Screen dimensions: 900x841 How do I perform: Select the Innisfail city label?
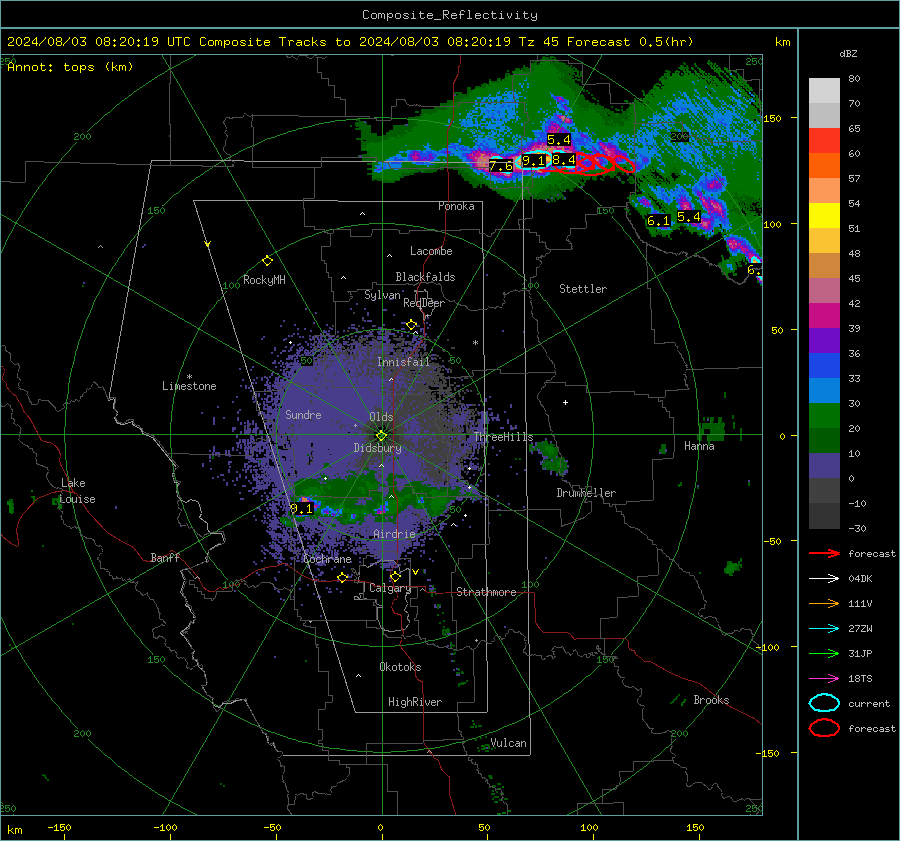click(x=403, y=362)
